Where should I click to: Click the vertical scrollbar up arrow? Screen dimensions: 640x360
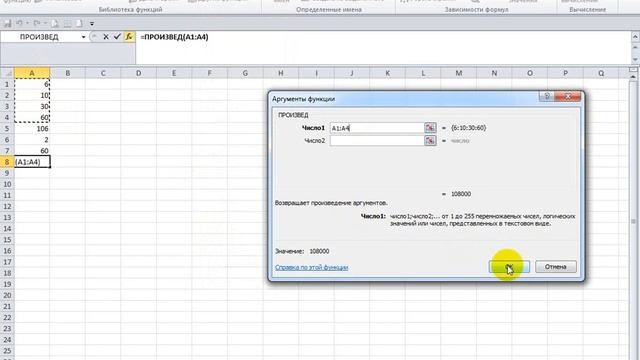coord(633,76)
